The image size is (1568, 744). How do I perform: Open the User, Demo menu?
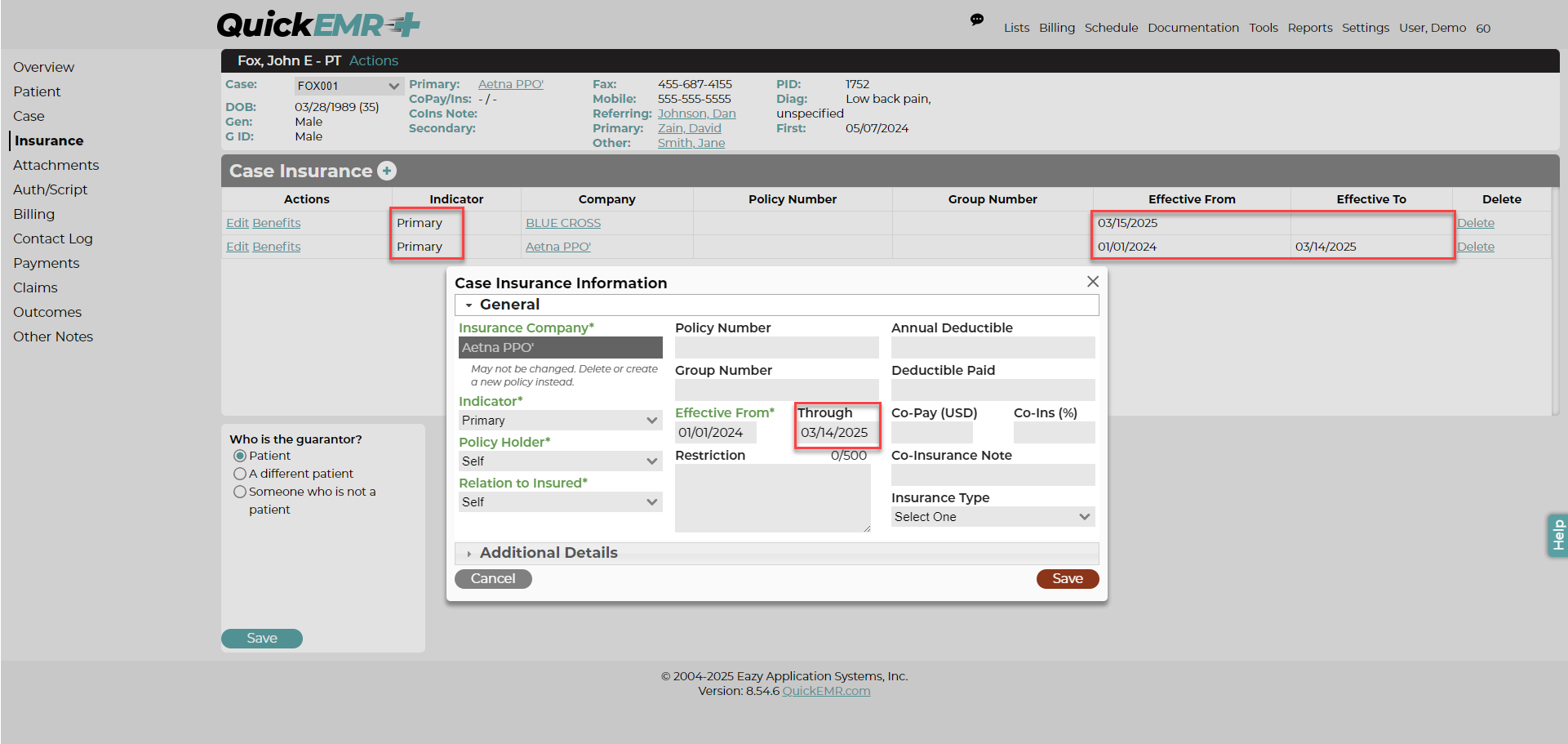point(1433,28)
